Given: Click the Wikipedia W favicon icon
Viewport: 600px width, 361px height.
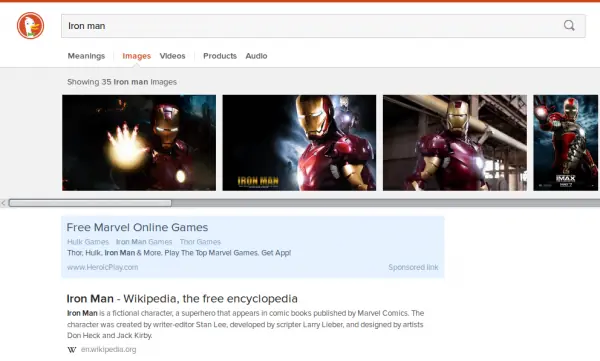Looking at the screenshot, I should (72, 350).
